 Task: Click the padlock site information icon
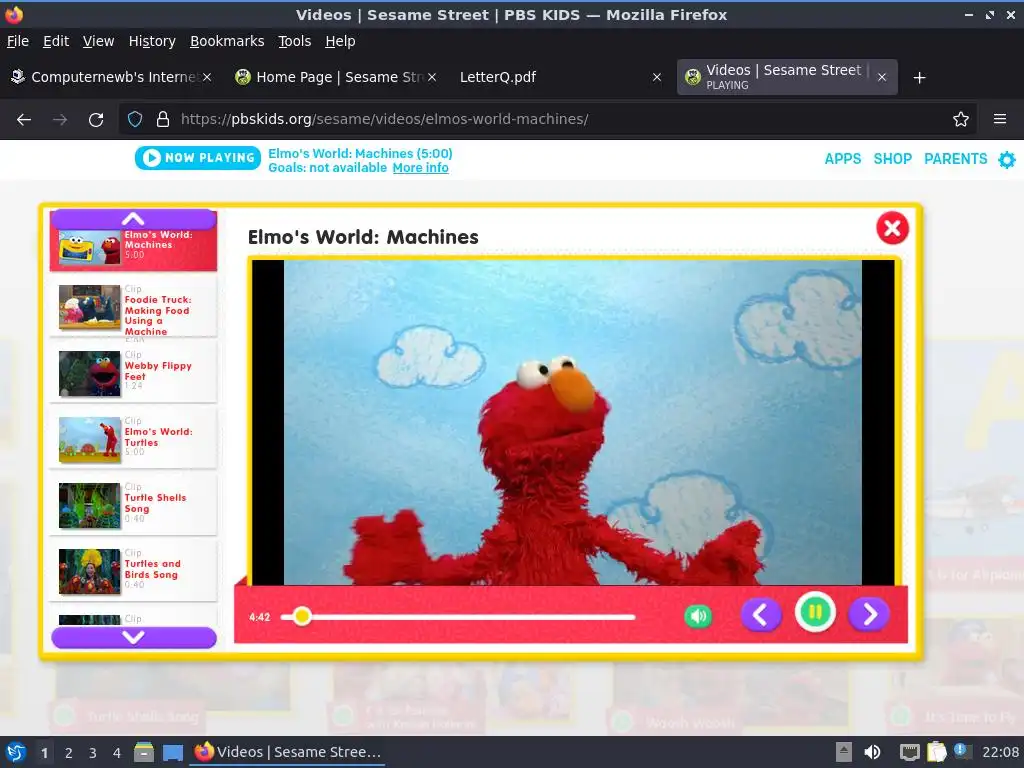(x=163, y=119)
